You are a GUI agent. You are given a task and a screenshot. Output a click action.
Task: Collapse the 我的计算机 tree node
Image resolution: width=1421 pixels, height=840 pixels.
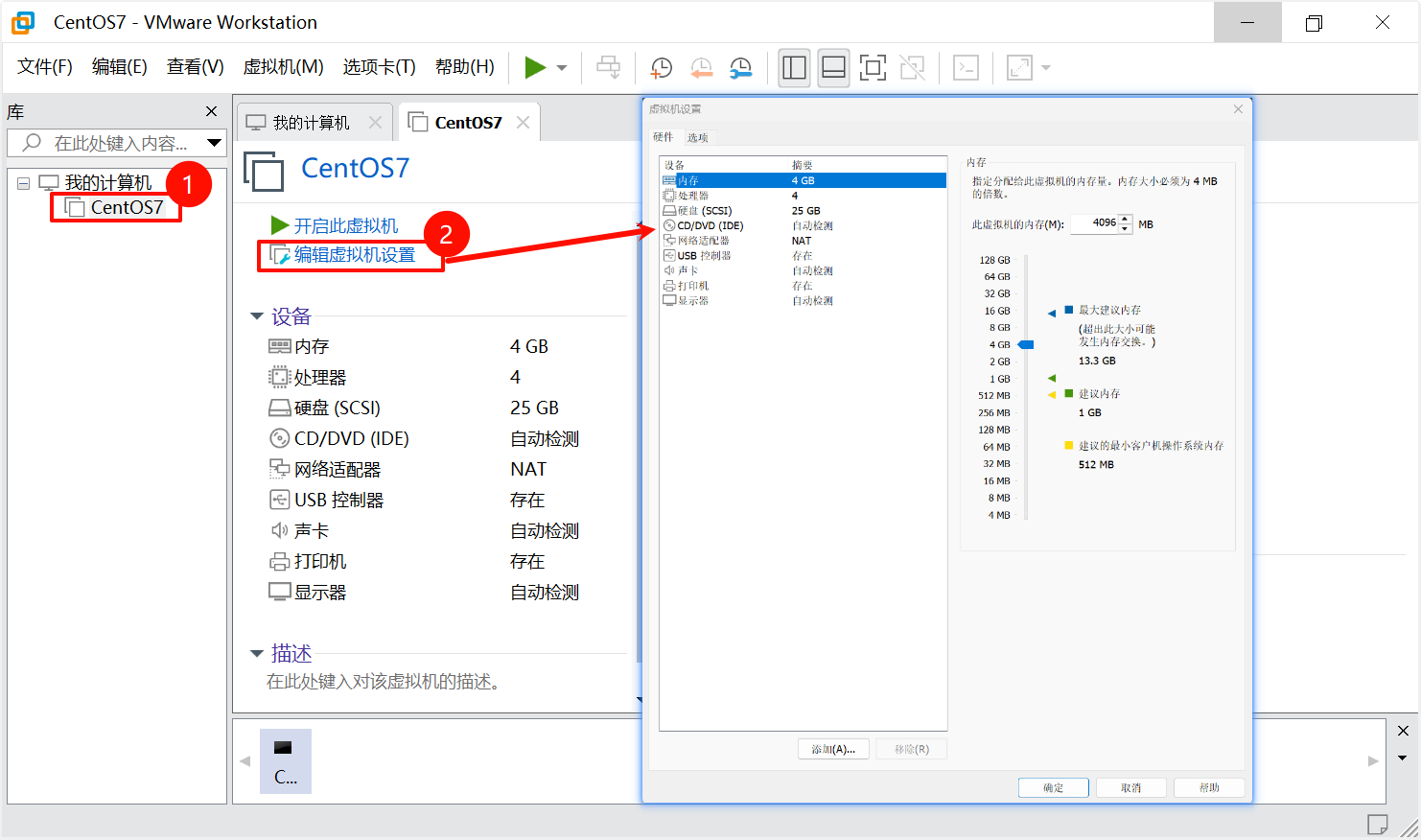click(23, 182)
